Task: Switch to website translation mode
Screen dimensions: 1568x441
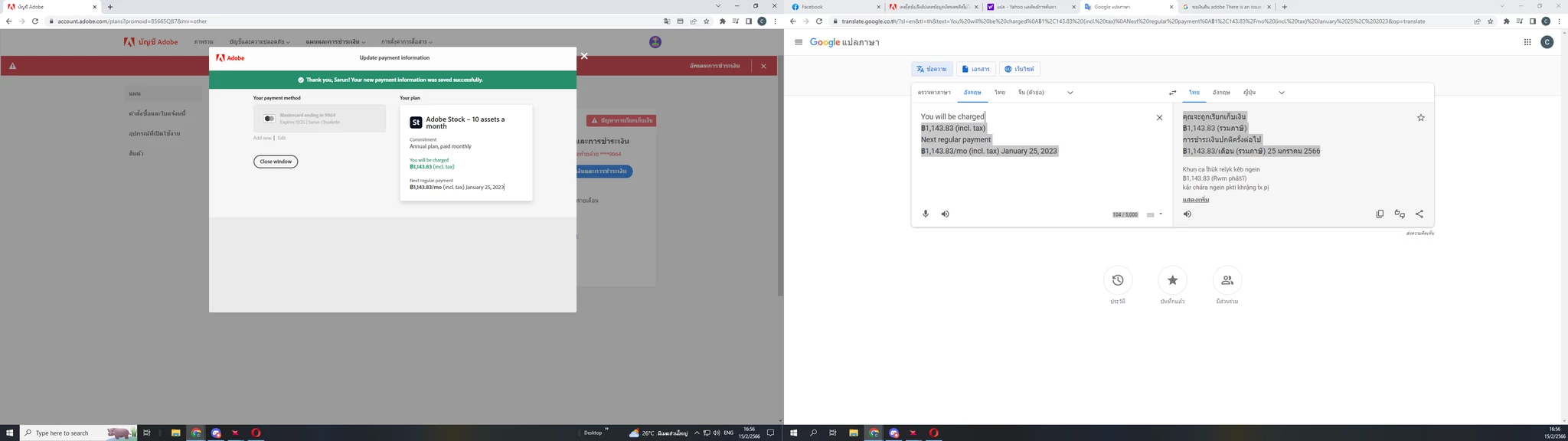Action: click(x=1019, y=69)
